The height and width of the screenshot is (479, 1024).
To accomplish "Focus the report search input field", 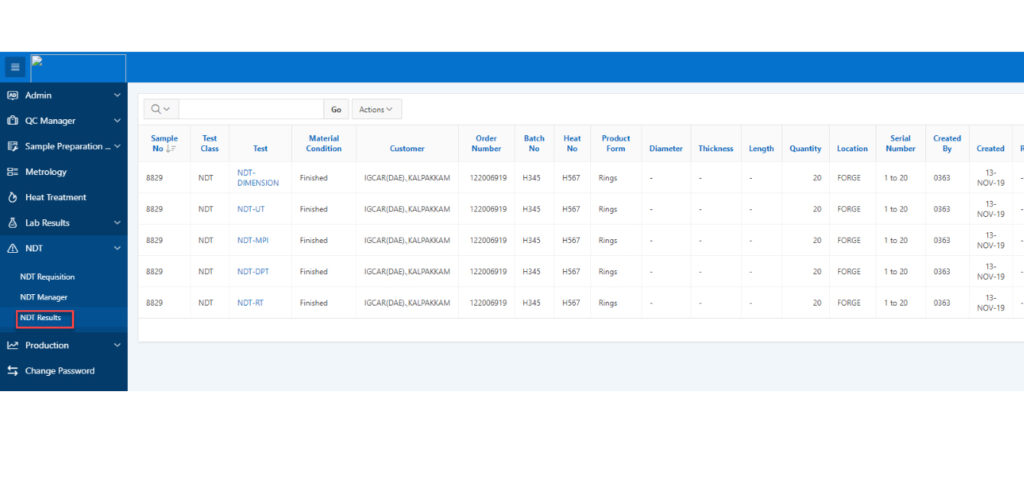I will point(251,109).
